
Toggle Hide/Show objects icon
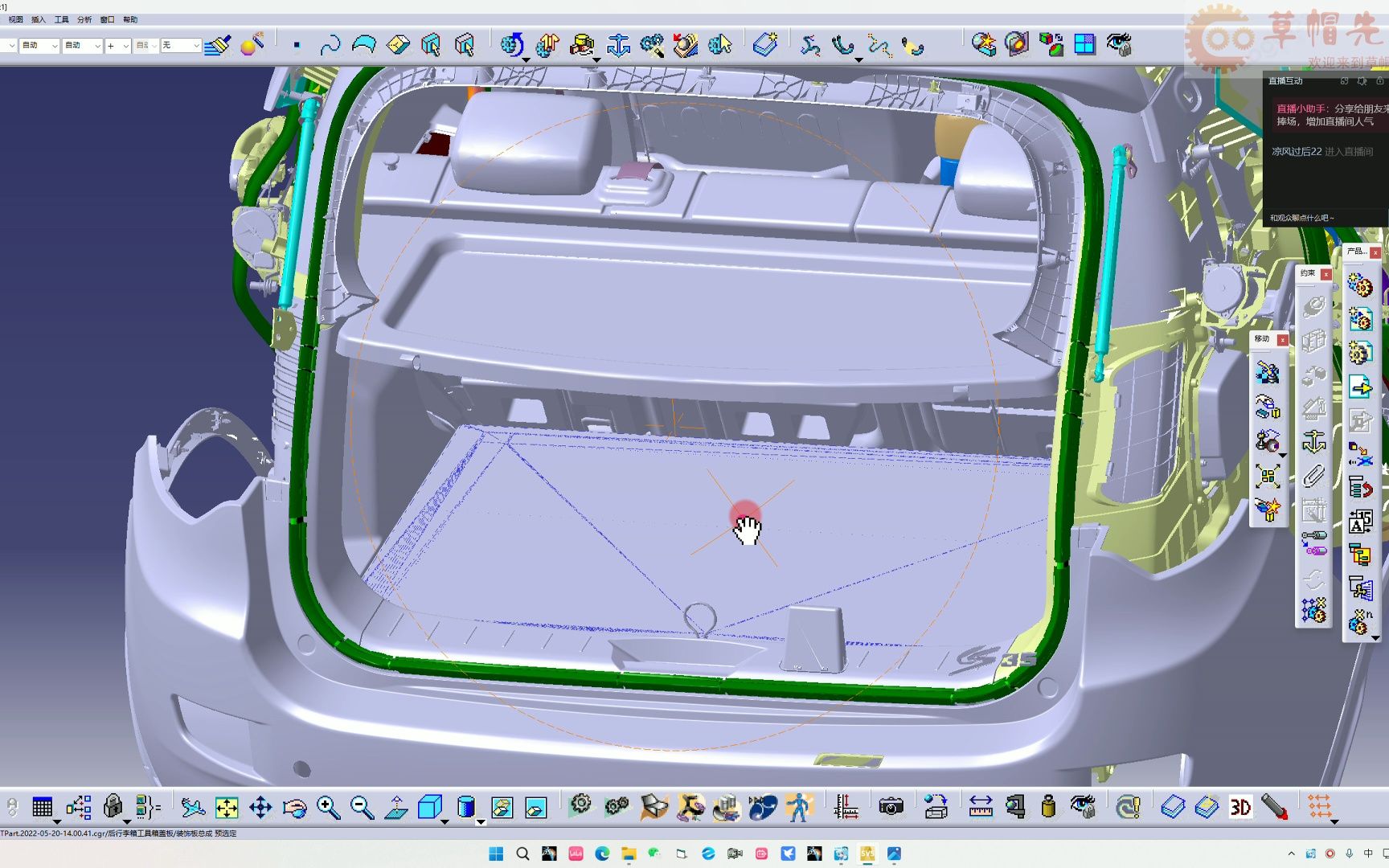click(x=502, y=807)
